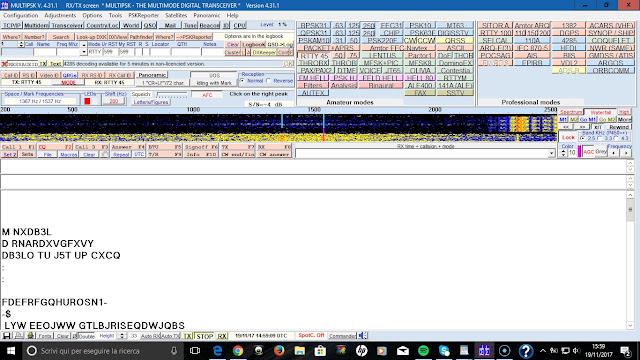Image resolution: width=640 pixels, height=360 pixels.
Task: Open the RX time + callsign + mode dropdown
Action: click(x=551, y=153)
